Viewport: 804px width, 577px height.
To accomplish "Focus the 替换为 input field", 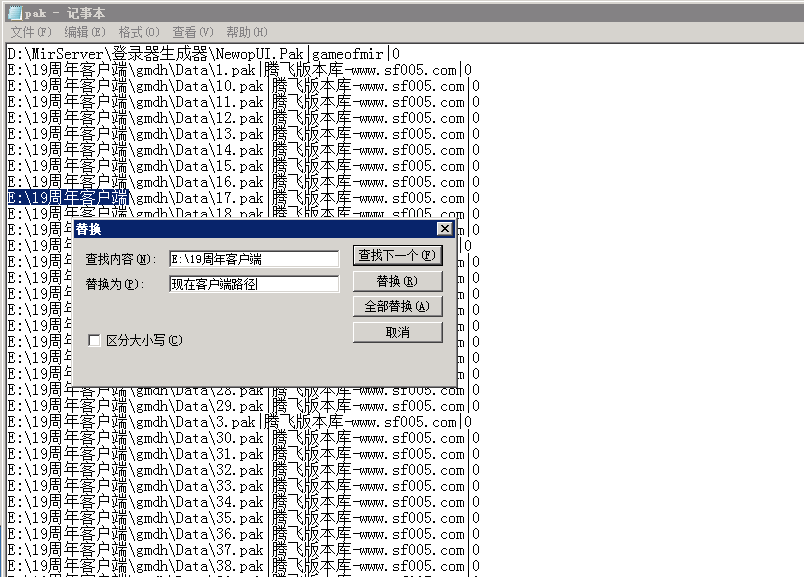I will [x=254, y=284].
